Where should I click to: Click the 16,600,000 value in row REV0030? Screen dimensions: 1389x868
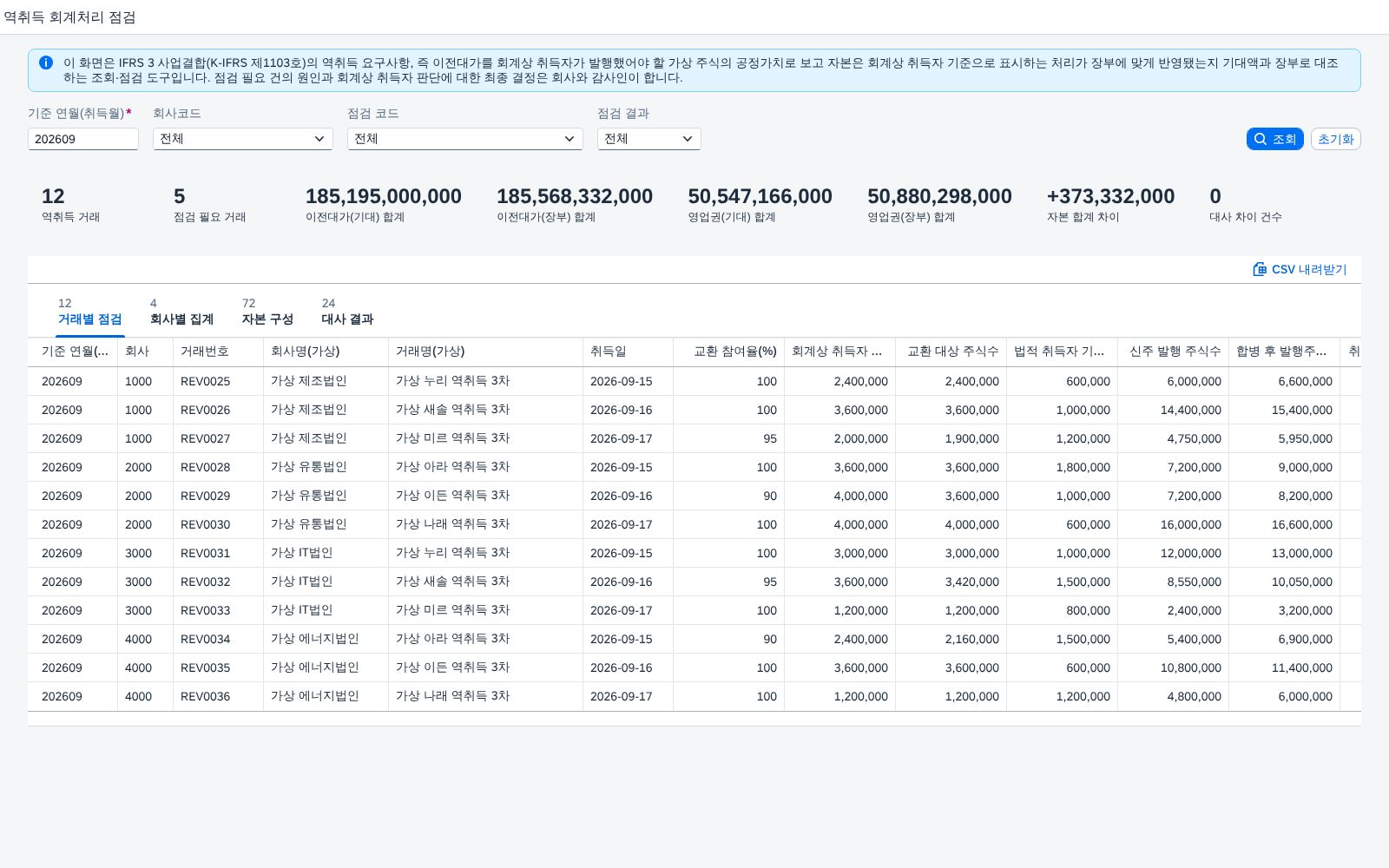1302,524
